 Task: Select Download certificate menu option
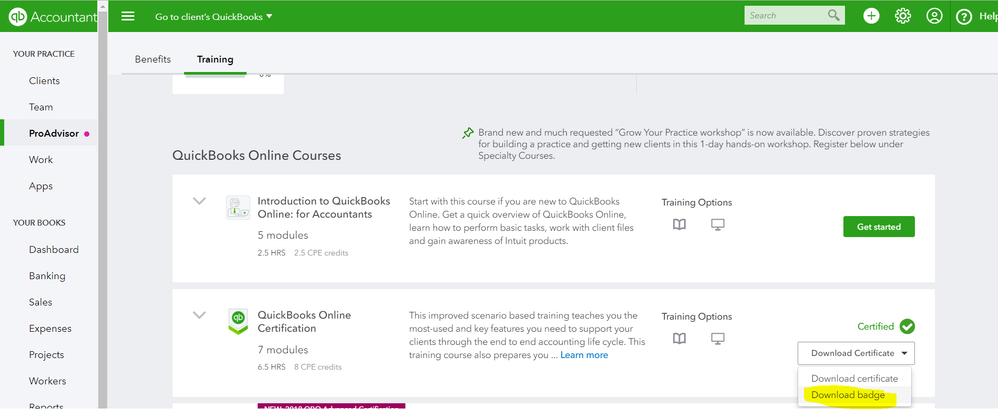tap(854, 378)
